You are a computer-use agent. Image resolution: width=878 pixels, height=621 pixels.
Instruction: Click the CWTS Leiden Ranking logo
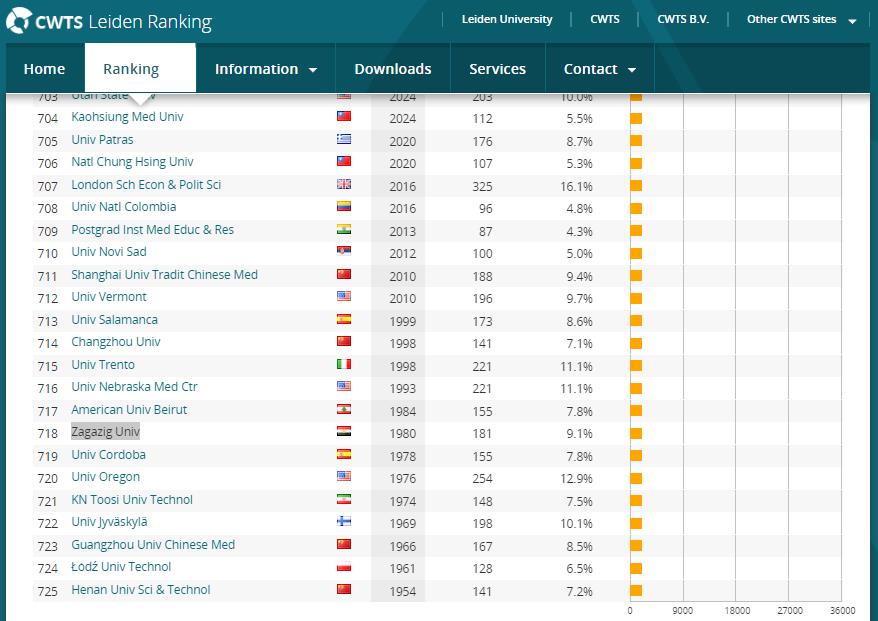point(109,21)
